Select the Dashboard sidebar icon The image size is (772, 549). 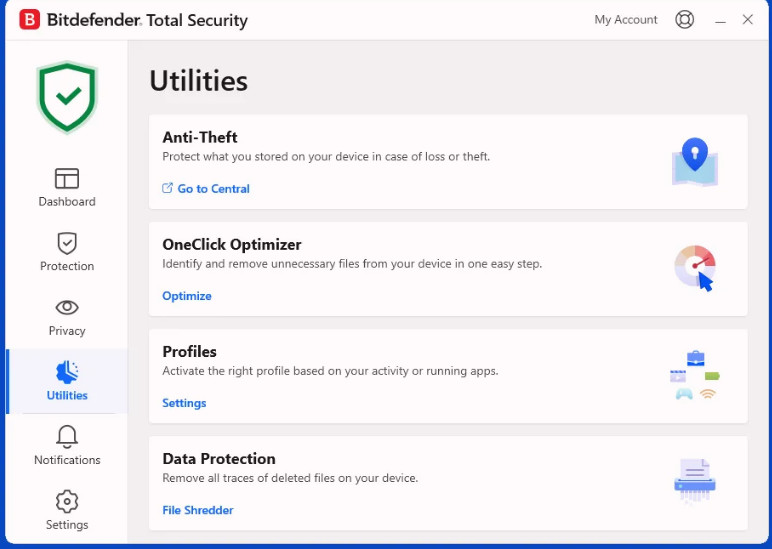point(67,178)
